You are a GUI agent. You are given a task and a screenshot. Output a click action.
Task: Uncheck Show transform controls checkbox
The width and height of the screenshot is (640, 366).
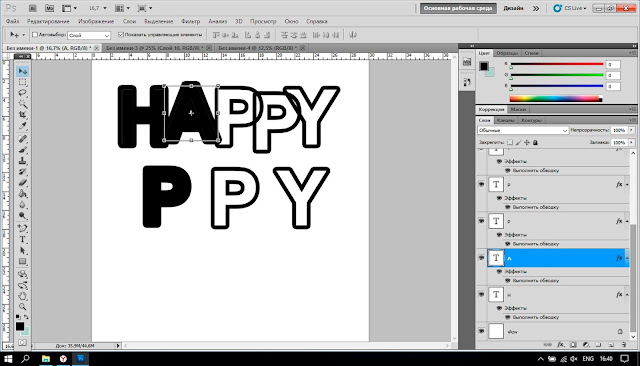pos(121,35)
